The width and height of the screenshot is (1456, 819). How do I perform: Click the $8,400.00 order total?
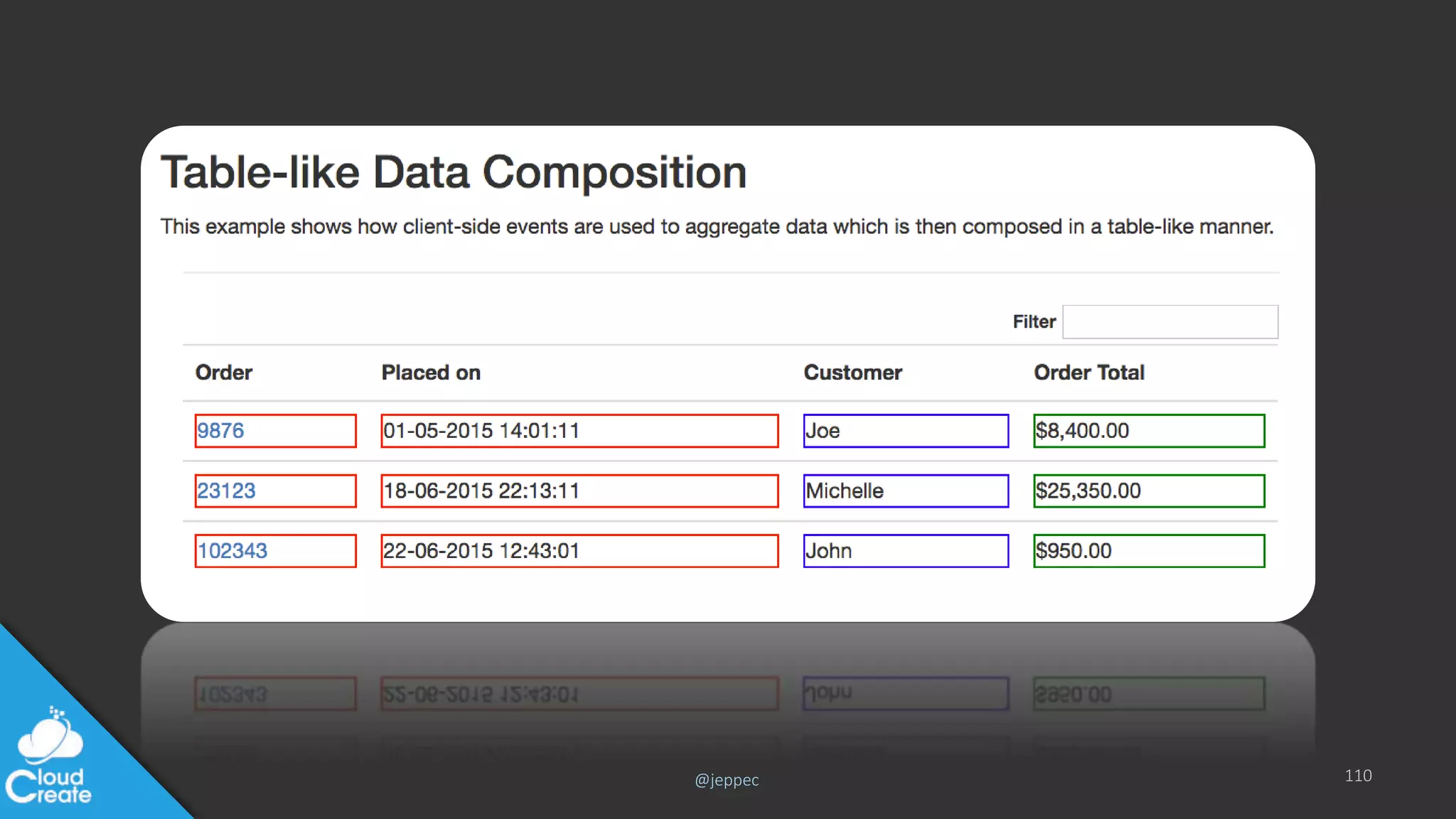coord(1082,431)
